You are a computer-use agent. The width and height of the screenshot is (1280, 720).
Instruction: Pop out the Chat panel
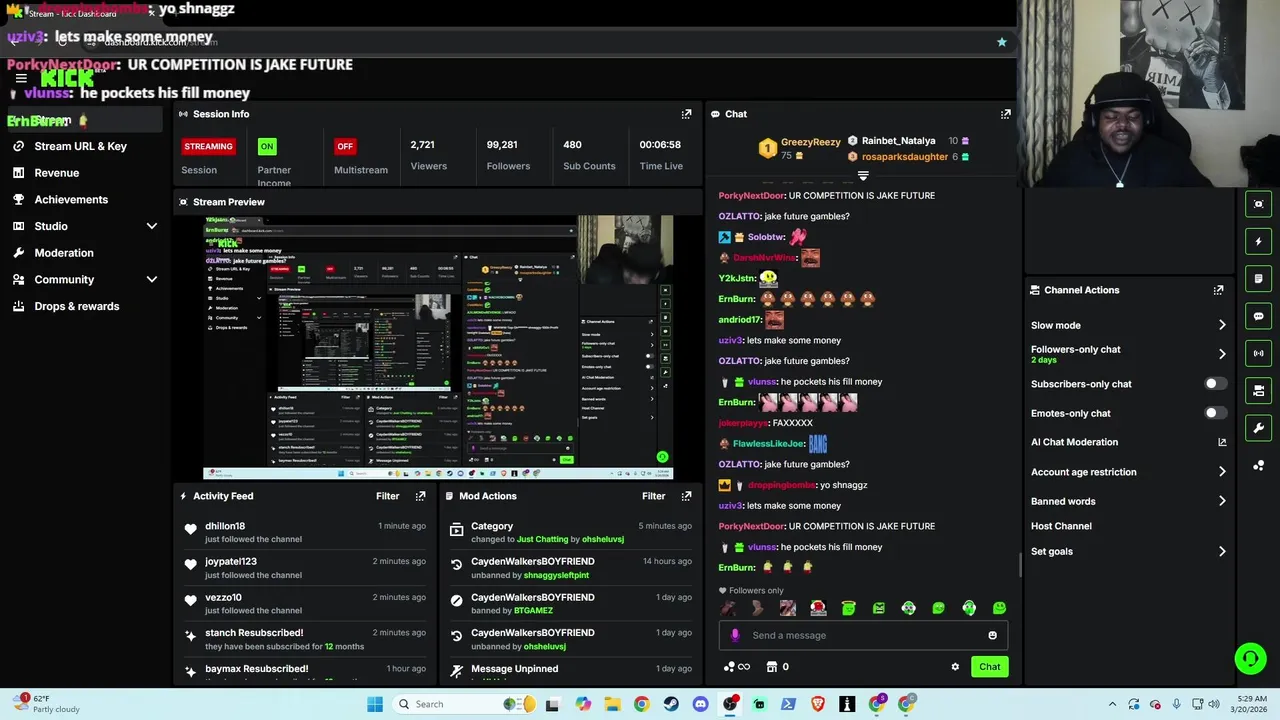(1005, 114)
